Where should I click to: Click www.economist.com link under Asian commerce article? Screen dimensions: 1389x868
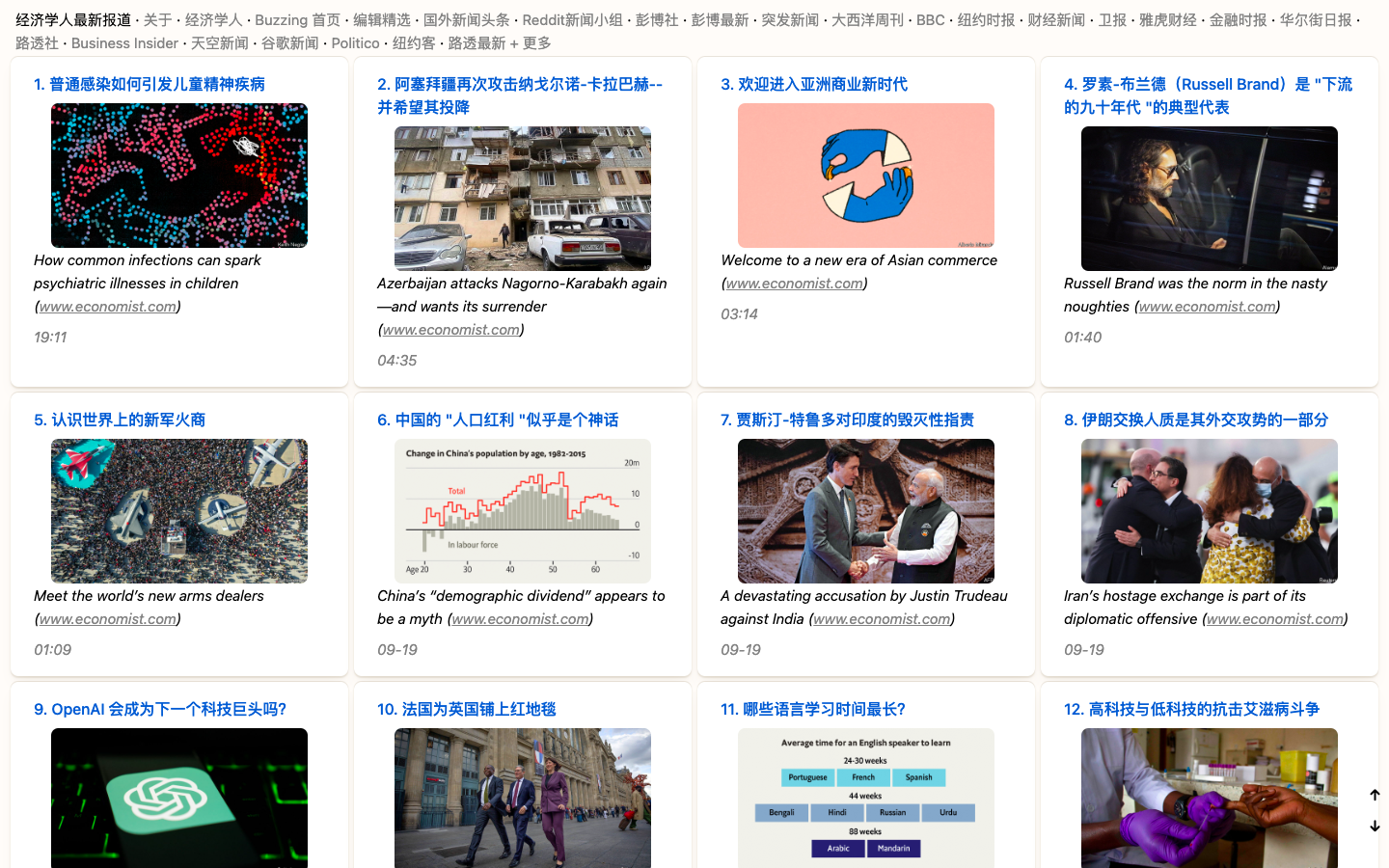click(x=795, y=284)
